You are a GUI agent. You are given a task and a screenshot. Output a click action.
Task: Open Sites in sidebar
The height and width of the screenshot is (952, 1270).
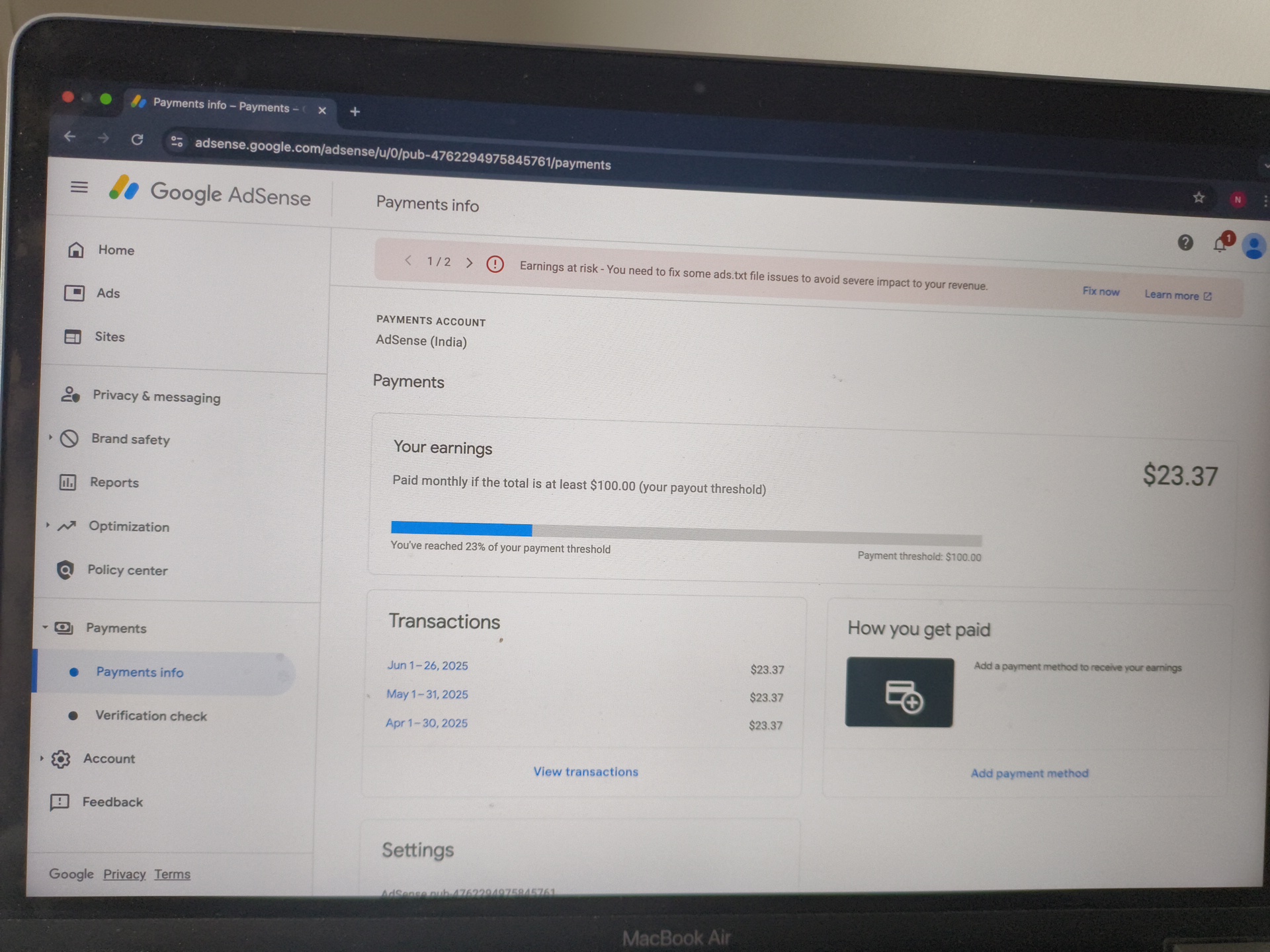pos(109,337)
